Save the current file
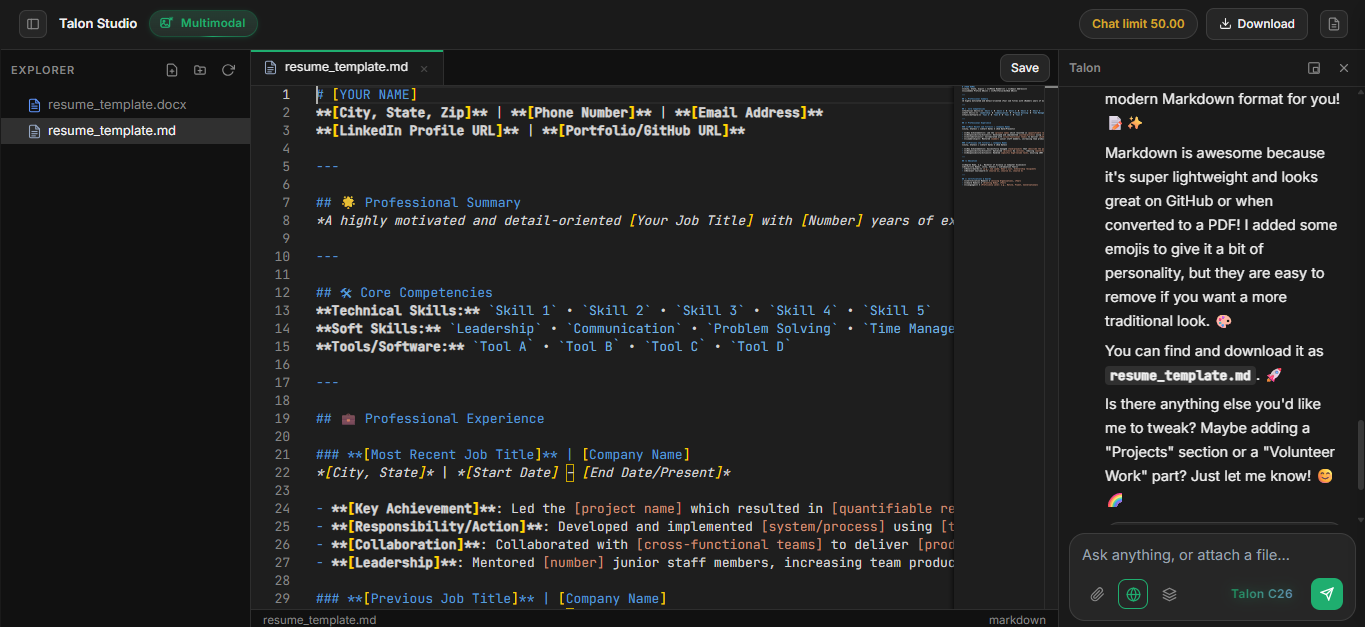The height and width of the screenshot is (627, 1365). (x=1024, y=68)
